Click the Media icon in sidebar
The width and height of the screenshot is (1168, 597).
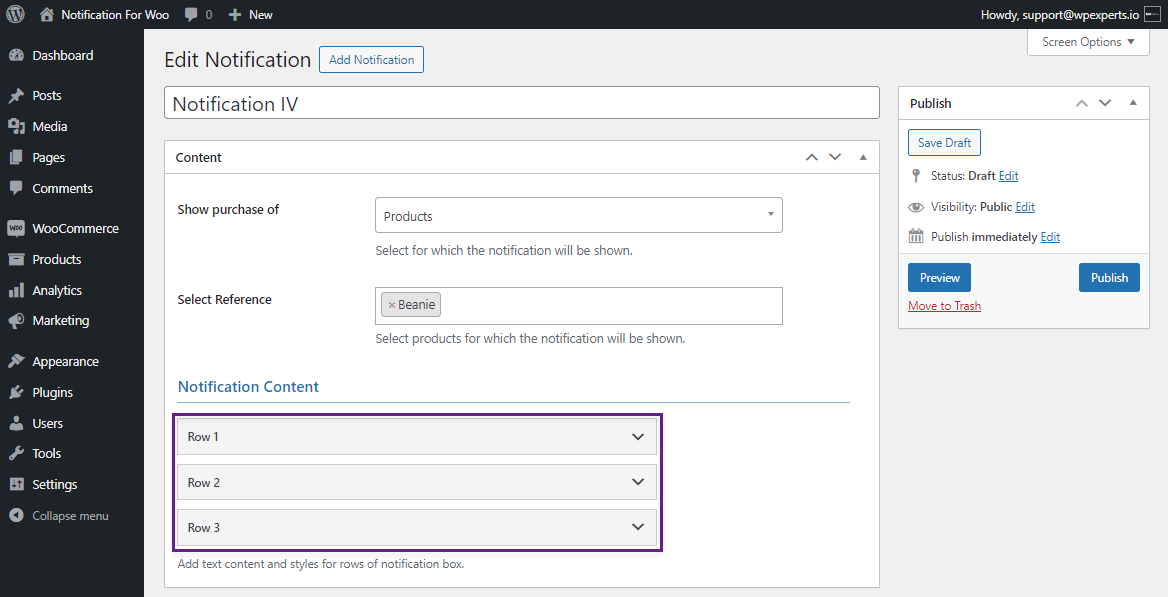[16, 127]
